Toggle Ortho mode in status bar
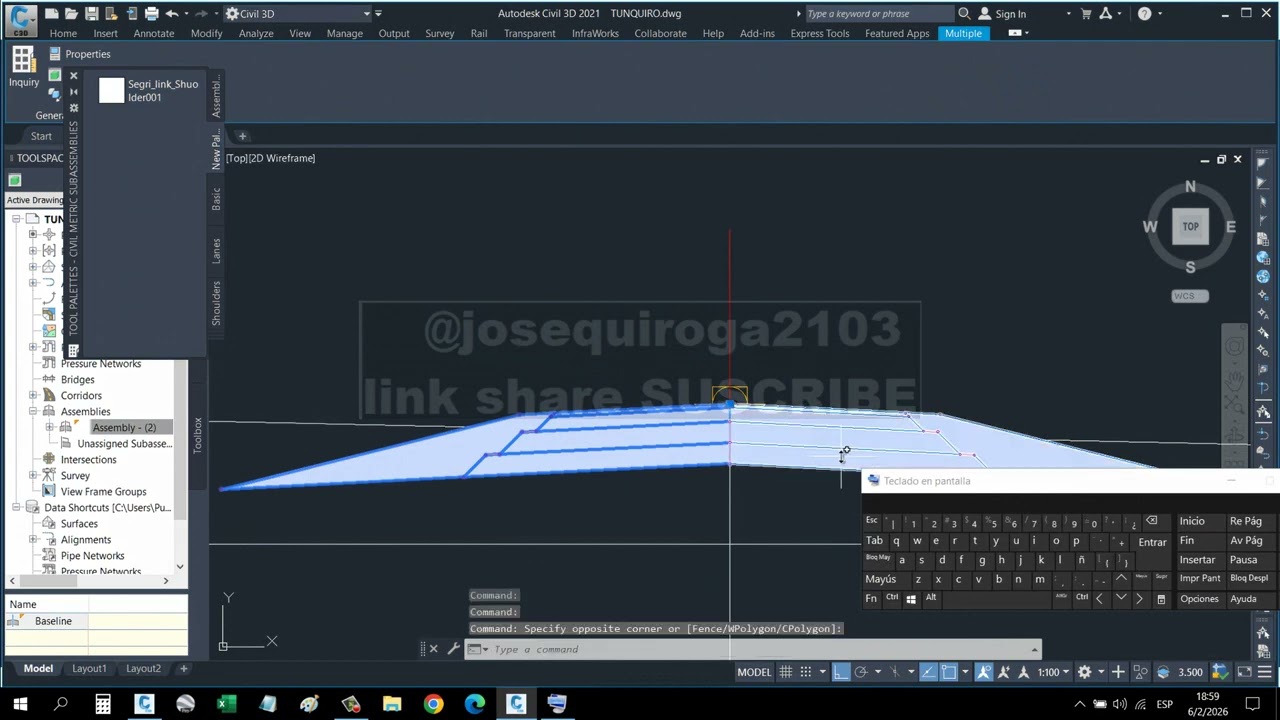1280x720 pixels. click(x=840, y=672)
